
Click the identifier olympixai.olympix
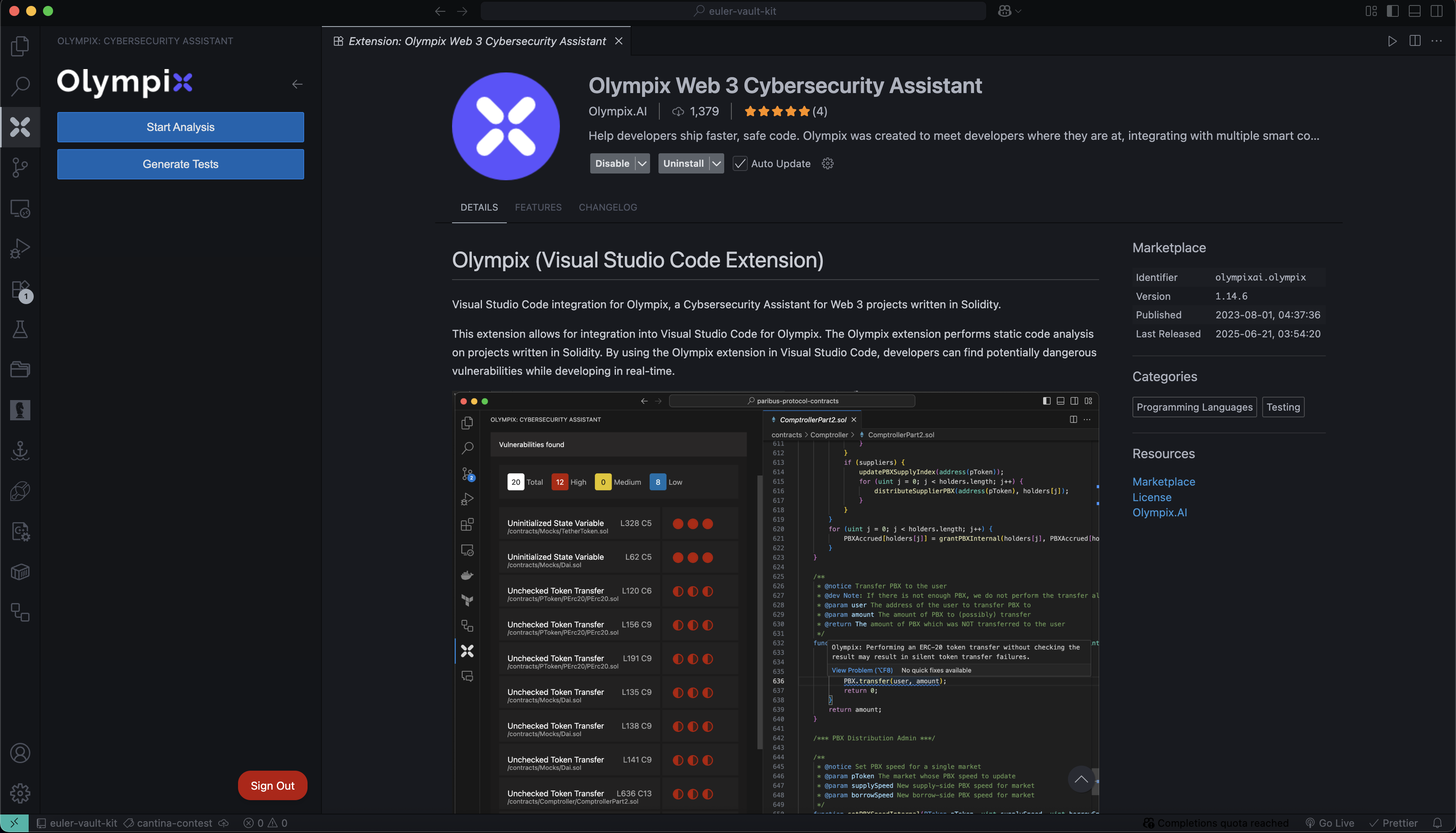[1260, 278]
